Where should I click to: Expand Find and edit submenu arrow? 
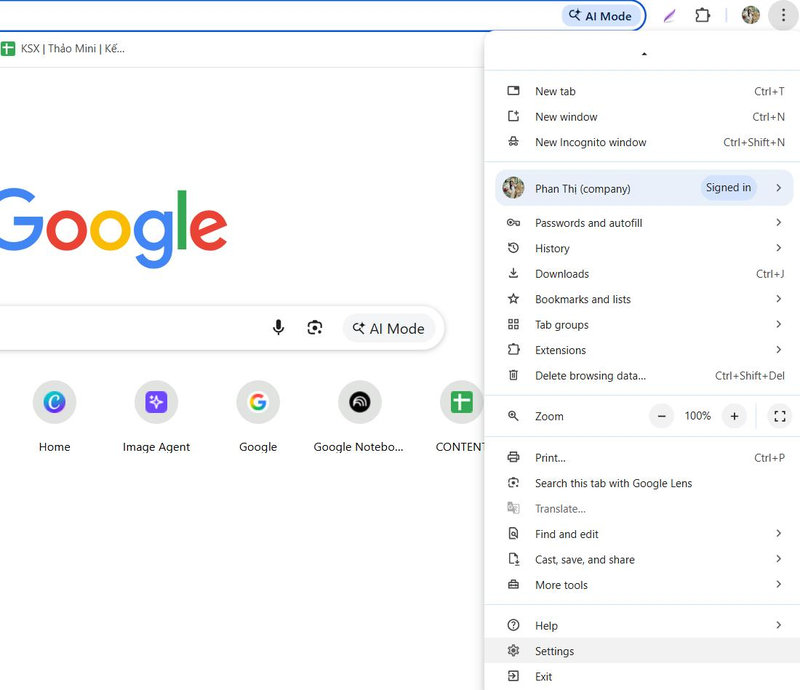click(x=779, y=534)
